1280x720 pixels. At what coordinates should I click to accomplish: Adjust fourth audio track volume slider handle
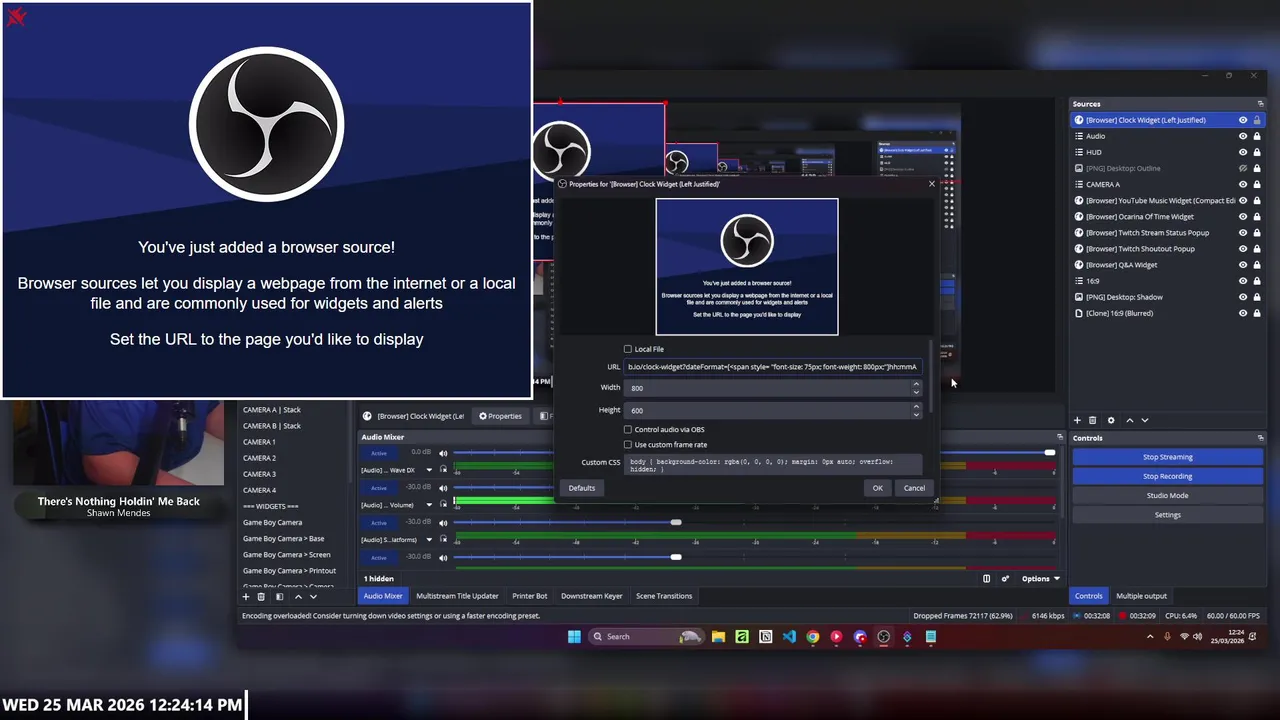(676, 557)
